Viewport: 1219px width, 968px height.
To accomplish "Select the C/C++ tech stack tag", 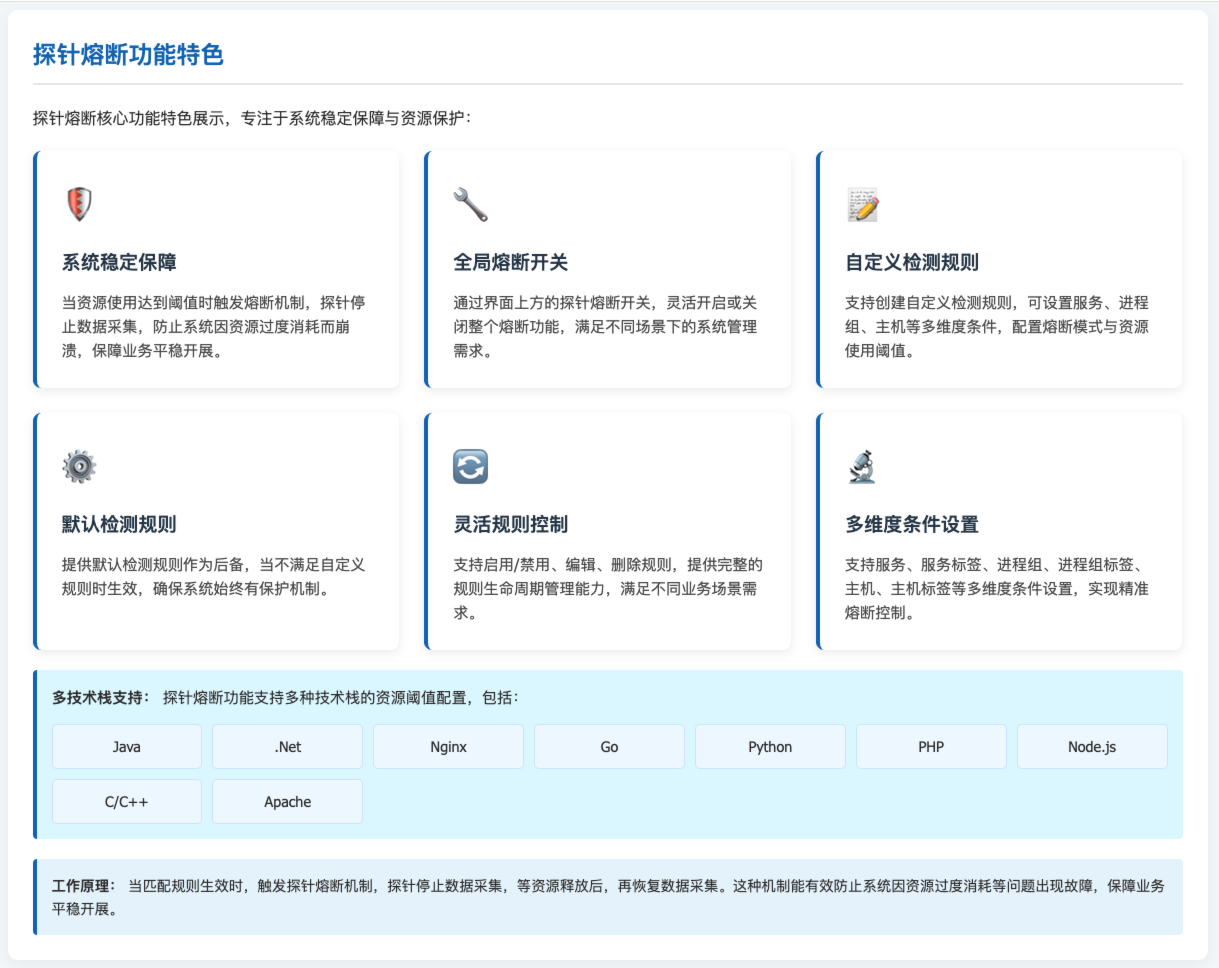I will click(127, 802).
